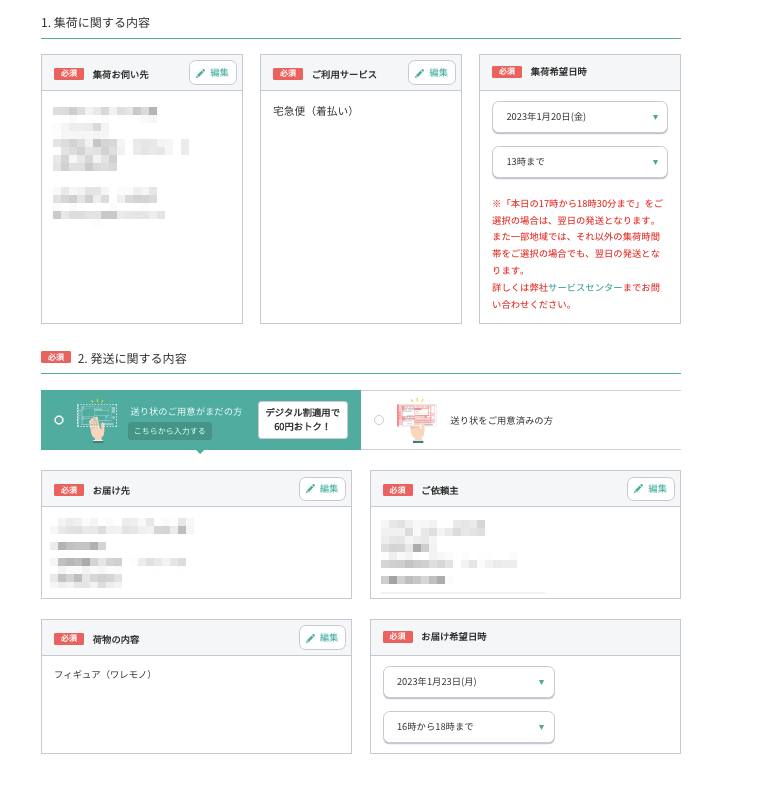Click the 編集 button for ご利用サービス
The width and height of the screenshot is (772, 785).
pyautogui.click(x=432, y=73)
